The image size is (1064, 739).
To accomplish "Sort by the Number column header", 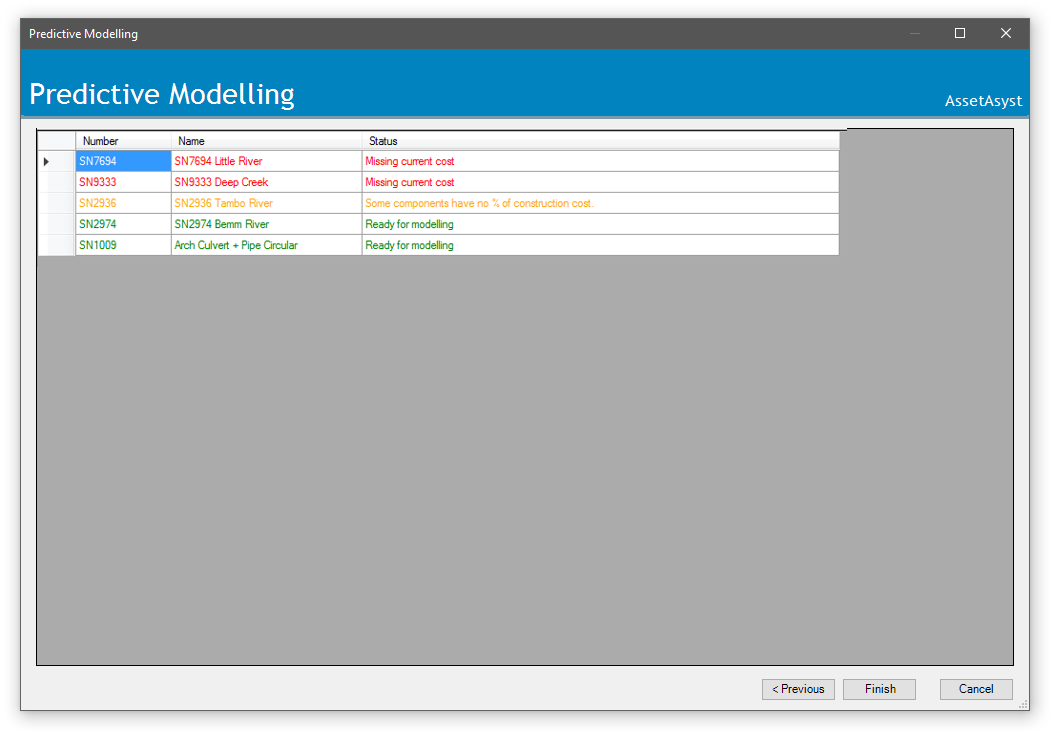I will [x=123, y=141].
